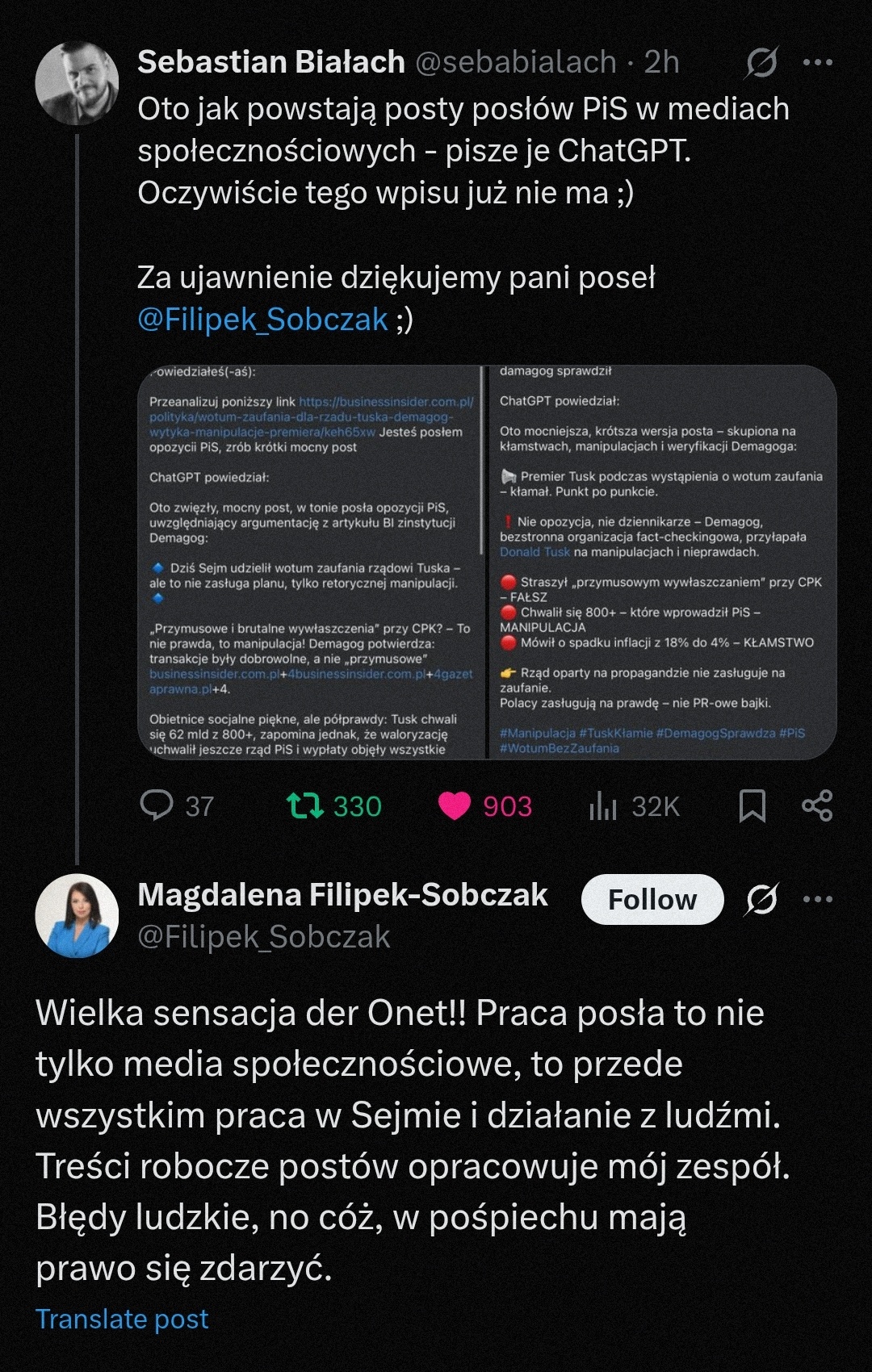Click the green repost icon

click(x=306, y=805)
